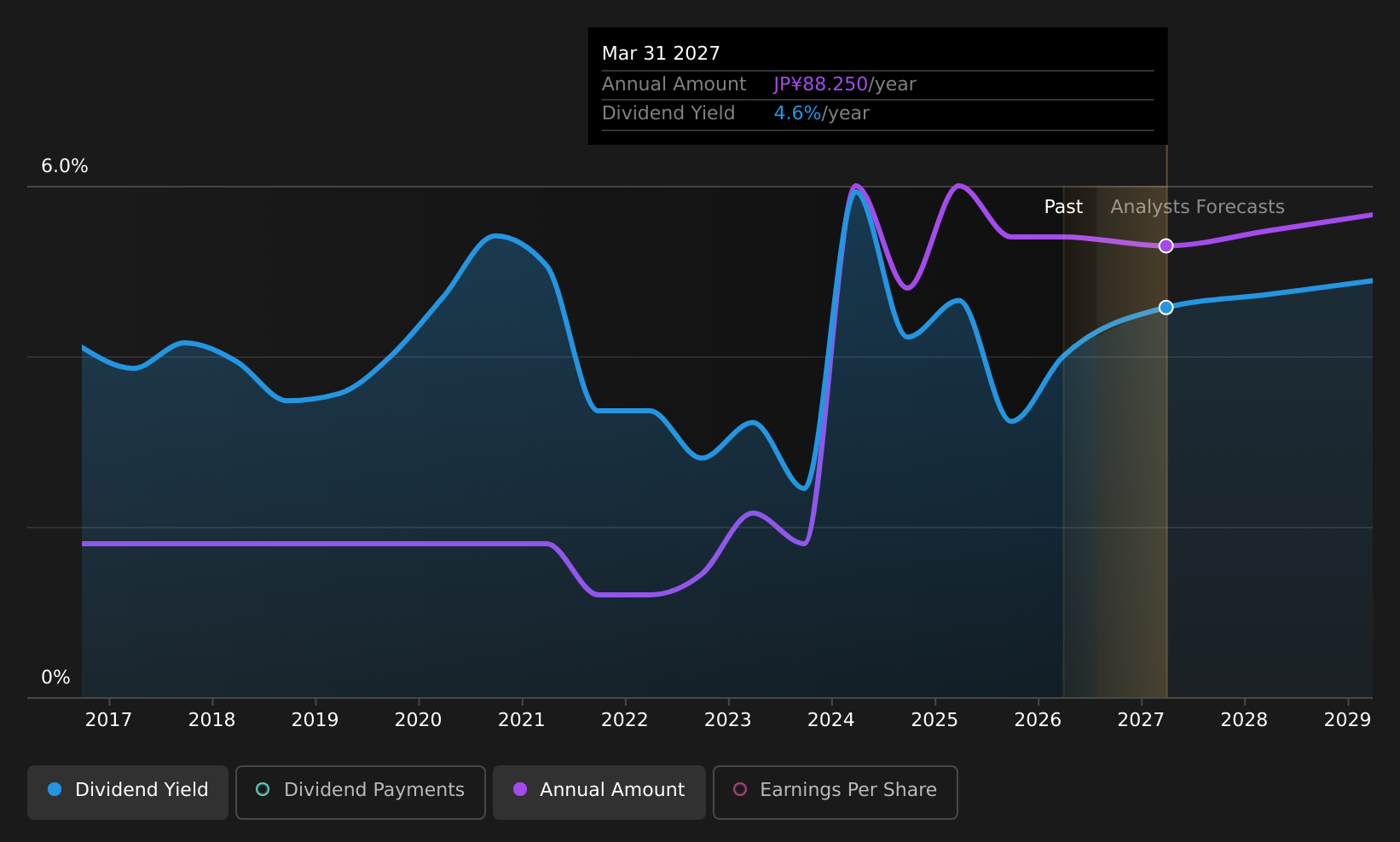Click the 2026 x-axis label

(1038, 720)
